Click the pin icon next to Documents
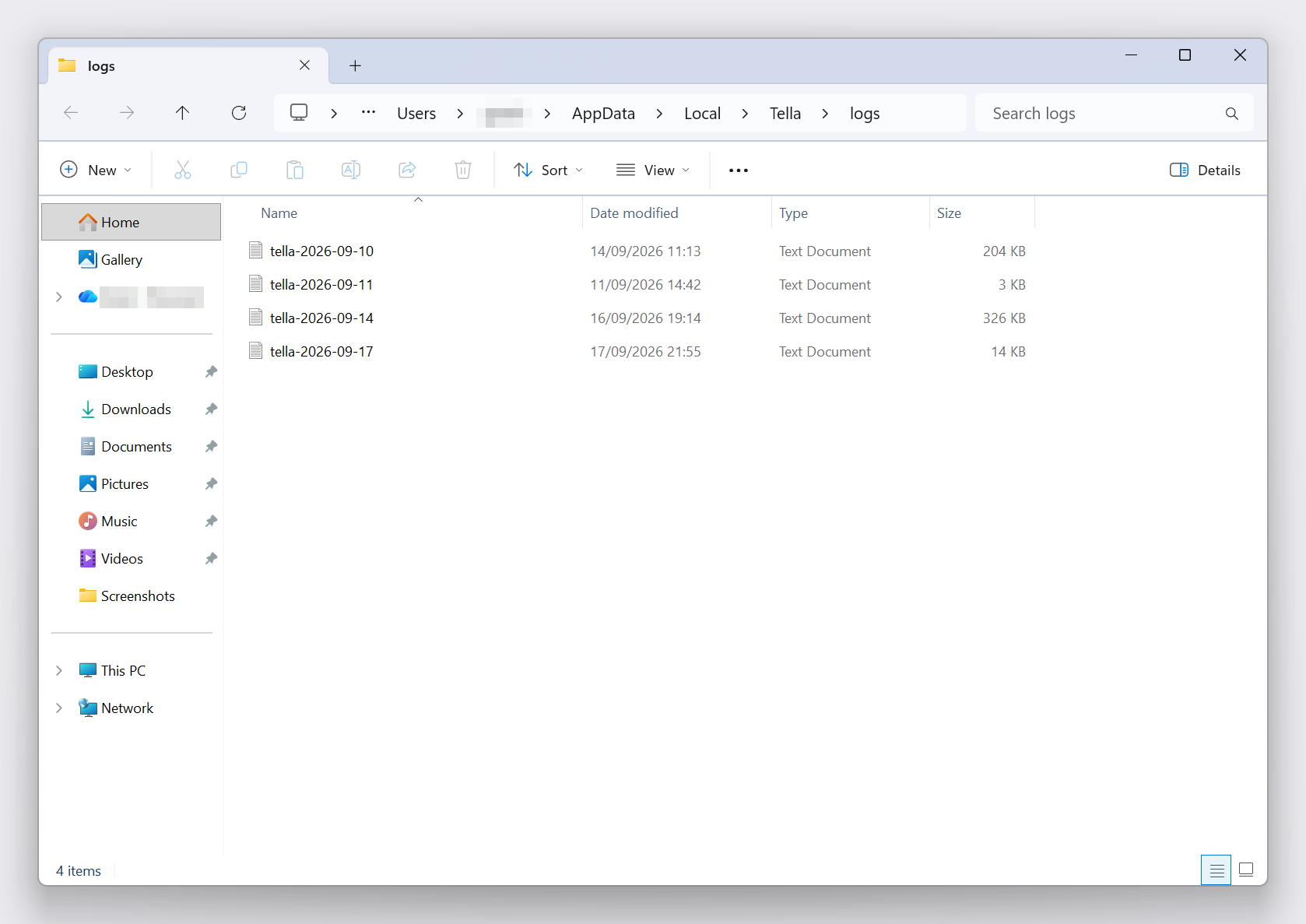 (x=211, y=447)
